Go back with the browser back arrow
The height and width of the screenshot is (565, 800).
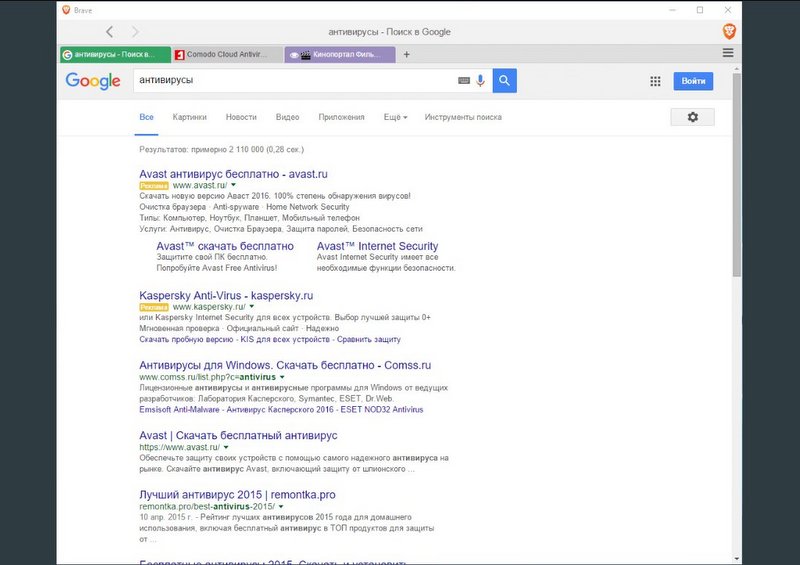click(x=109, y=32)
